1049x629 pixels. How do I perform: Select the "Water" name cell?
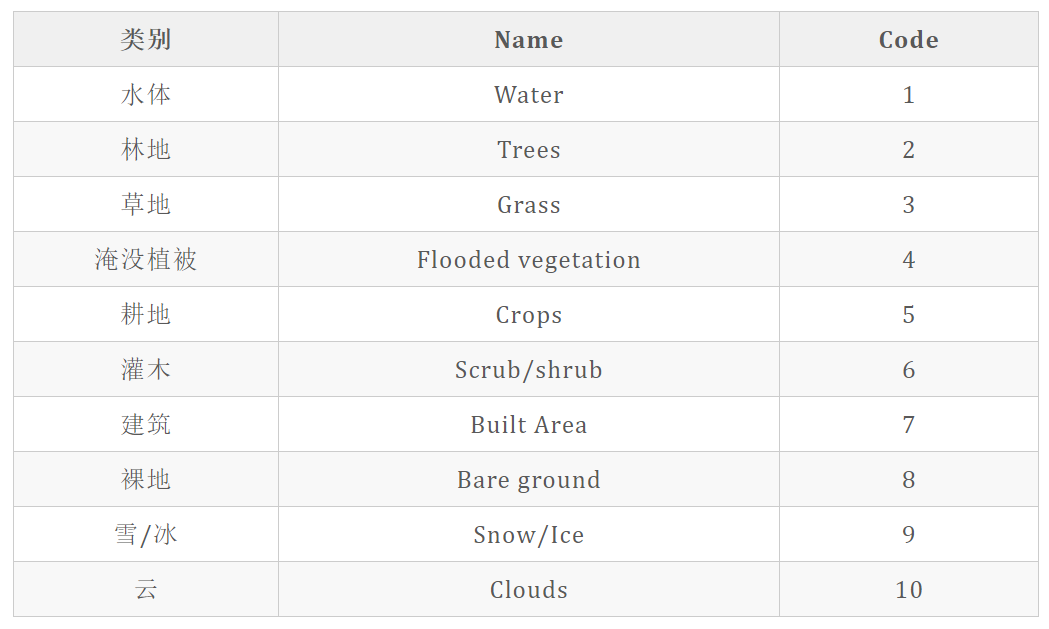(528, 95)
